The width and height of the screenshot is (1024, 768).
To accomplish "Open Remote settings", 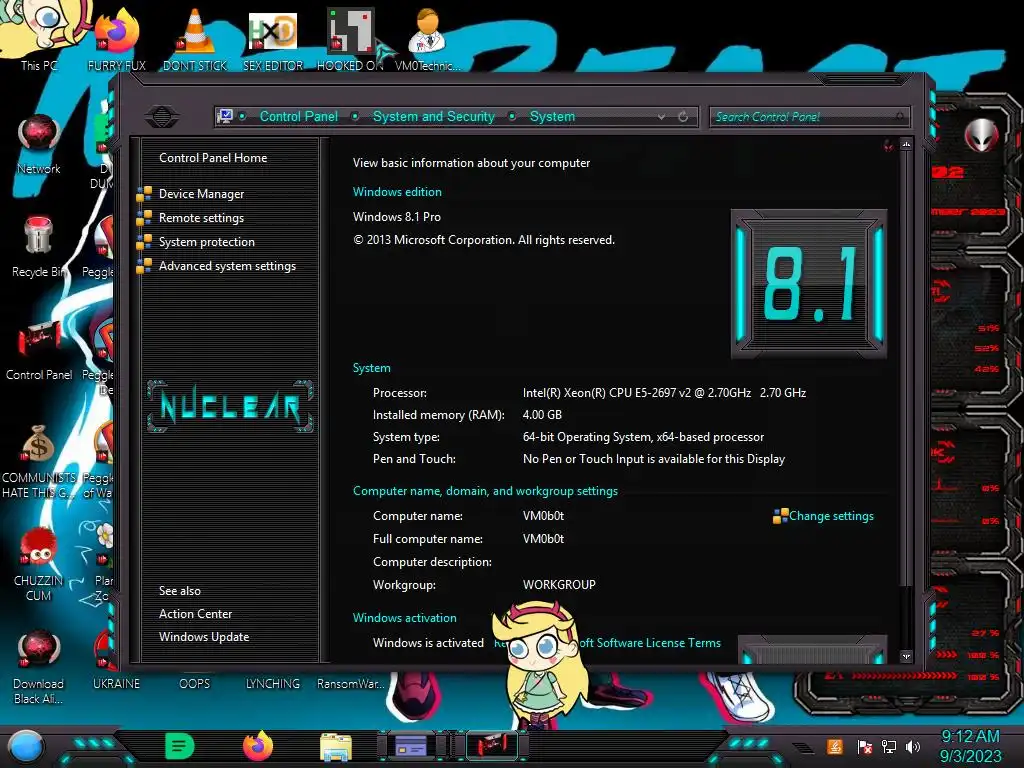I will [201, 218].
